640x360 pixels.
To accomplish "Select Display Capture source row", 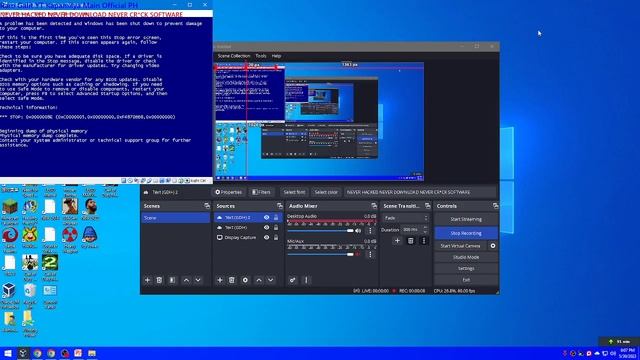I will (x=248, y=237).
